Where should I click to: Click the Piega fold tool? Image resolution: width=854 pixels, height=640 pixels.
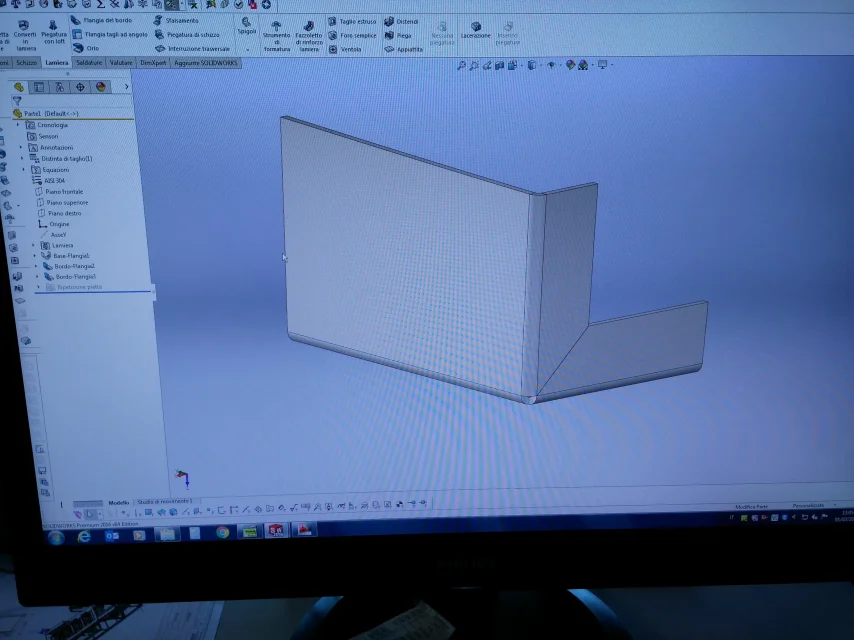tap(398, 35)
